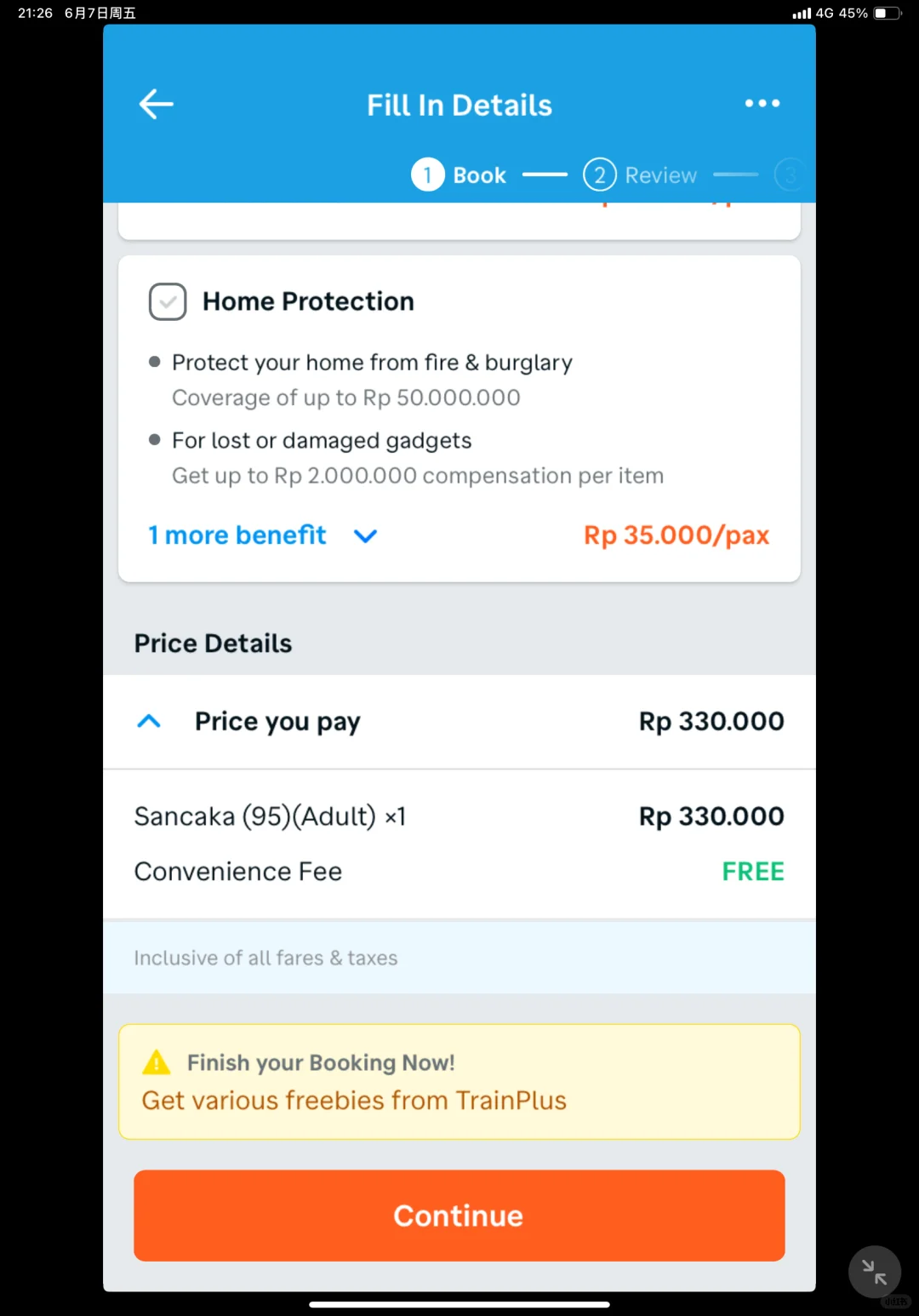
Task: Tap the yellow warning triangle icon
Action: [x=157, y=1062]
